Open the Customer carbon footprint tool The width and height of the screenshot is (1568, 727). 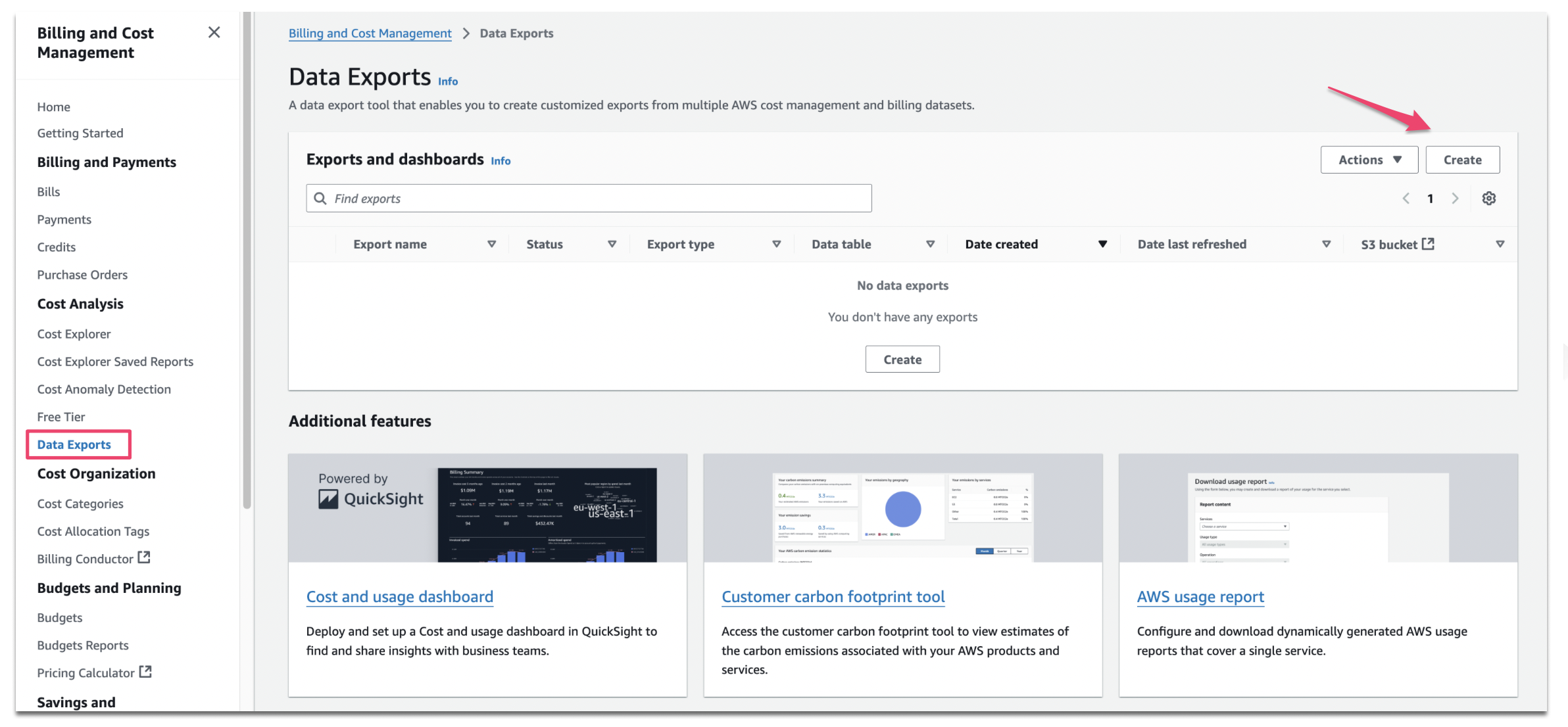coord(833,596)
